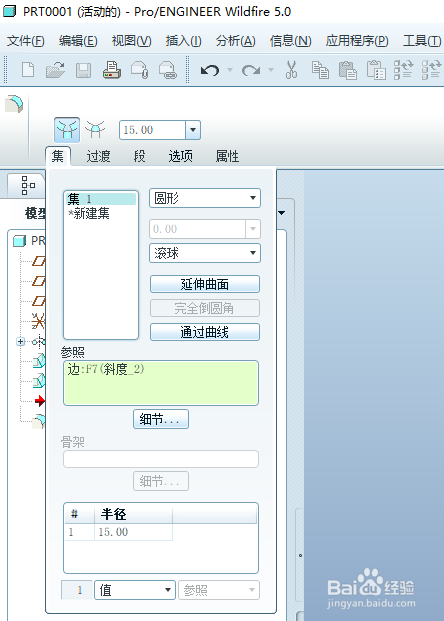Open the 应用程序(P) menu
Image resolution: width=444 pixels, height=621 pixels.
coord(357,41)
